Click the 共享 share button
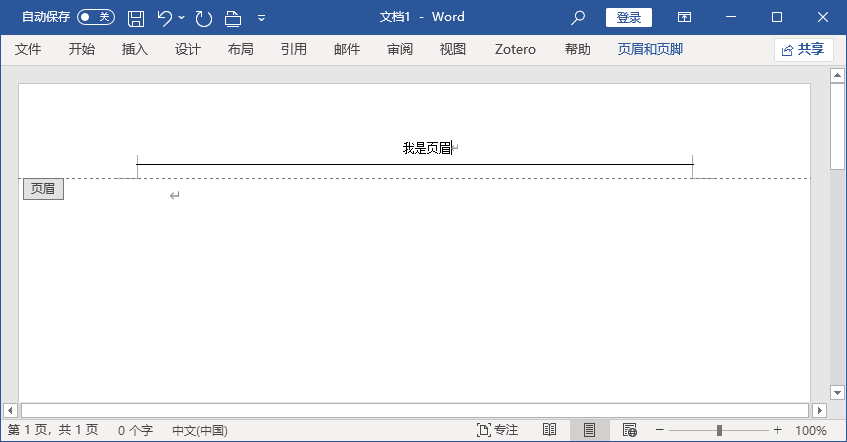 point(803,50)
